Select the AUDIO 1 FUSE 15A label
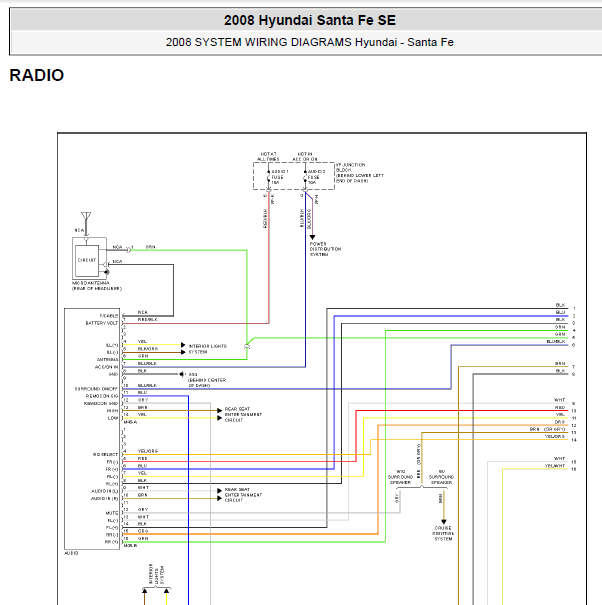602x605 pixels. [279, 177]
